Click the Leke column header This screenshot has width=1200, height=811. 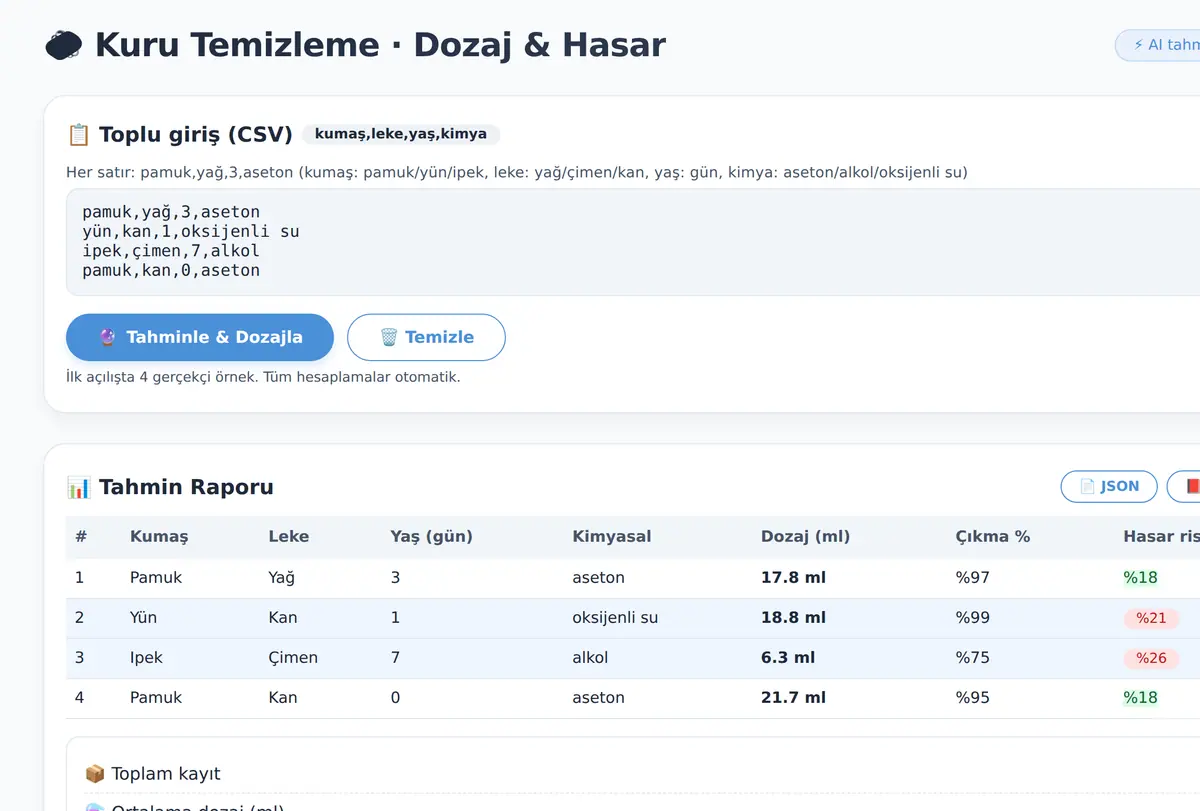[x=289, y=536]
